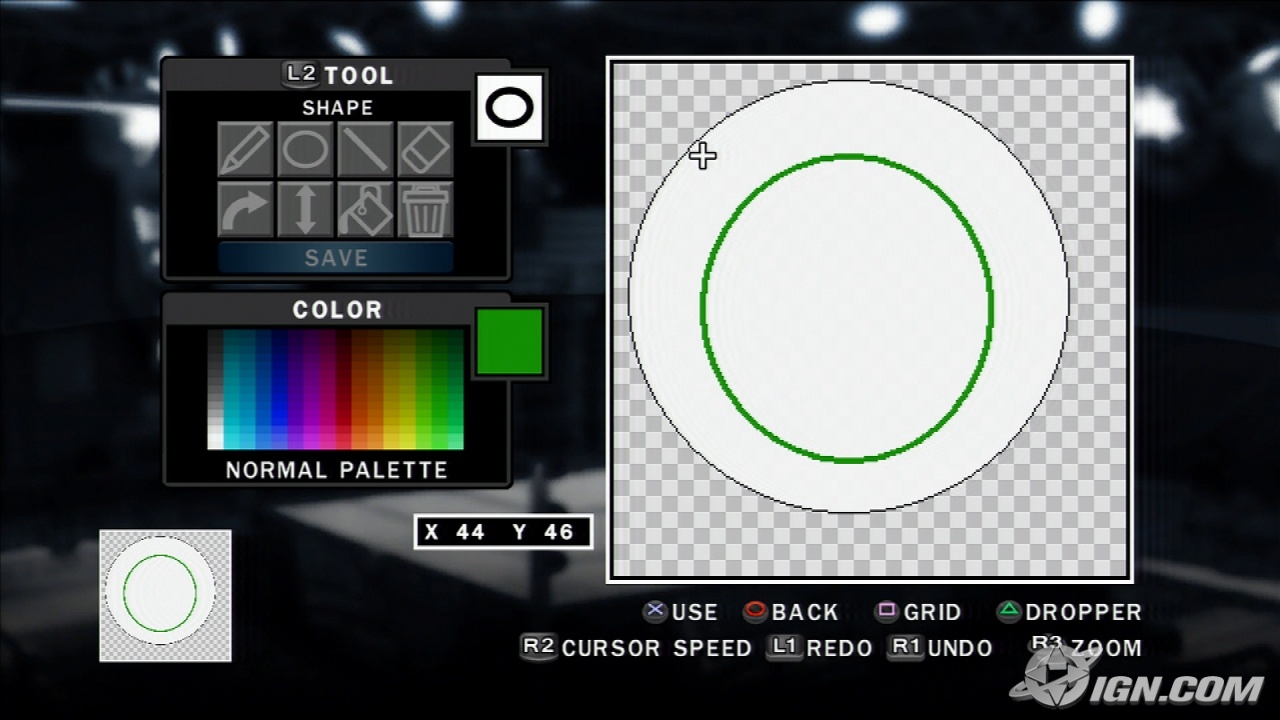The width and height of the screenshot is (1280, 720).
Task: Pick a blue shade in the palette
Action: [x=280, y=390]
